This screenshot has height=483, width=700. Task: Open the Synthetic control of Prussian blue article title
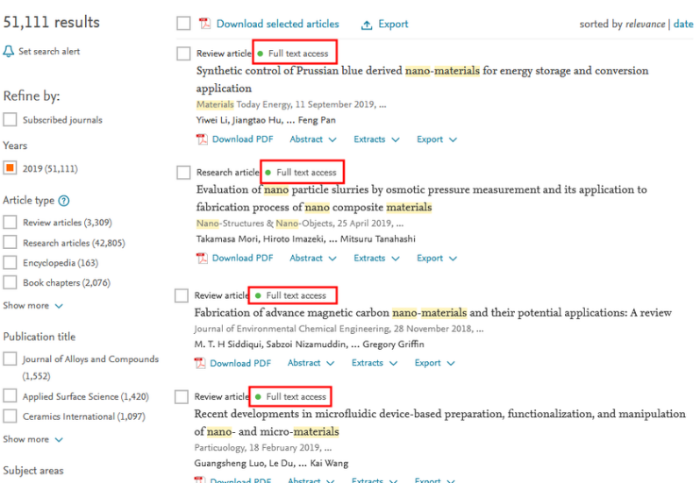(x=422, y=79)
